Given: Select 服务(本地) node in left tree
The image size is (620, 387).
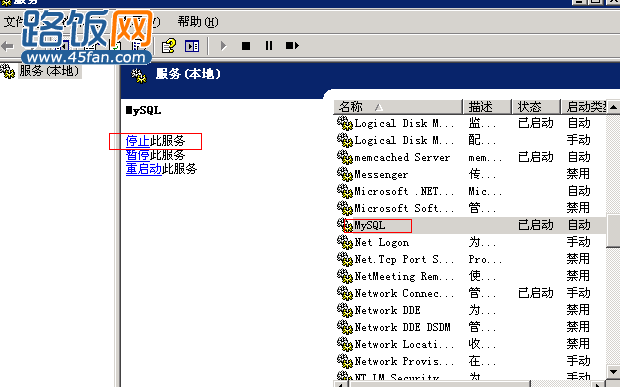Looking at the screenshot, I should coord(49,71).
